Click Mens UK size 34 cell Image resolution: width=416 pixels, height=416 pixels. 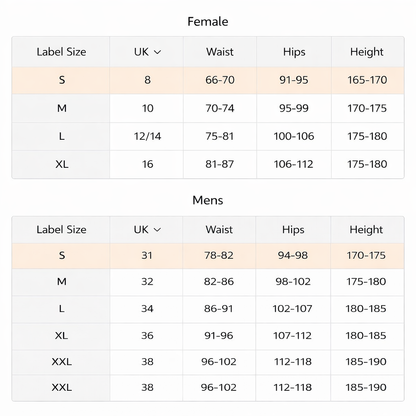[147, 309]
